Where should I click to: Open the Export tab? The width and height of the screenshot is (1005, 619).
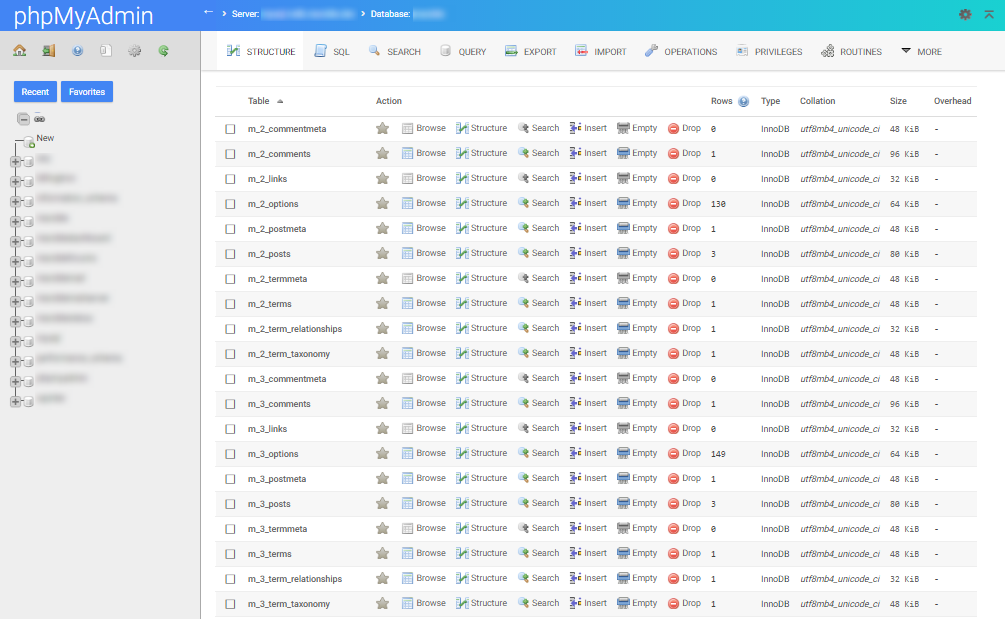(x=530, y=52)
